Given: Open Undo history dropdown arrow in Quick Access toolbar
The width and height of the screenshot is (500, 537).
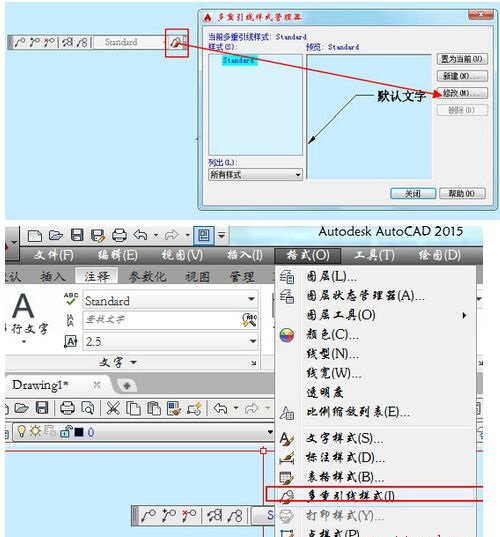Looking at the screenshot, I should (x=156, y=236).
